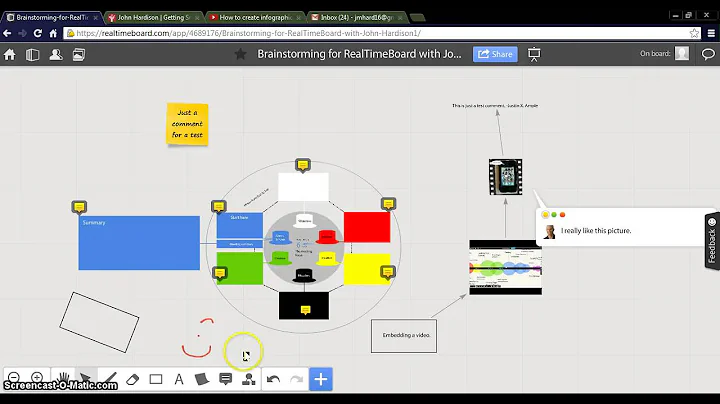Open the comment marker in black box
This screenshot has height=404, width=720.
pyautogui.click(x=305, y=310)
